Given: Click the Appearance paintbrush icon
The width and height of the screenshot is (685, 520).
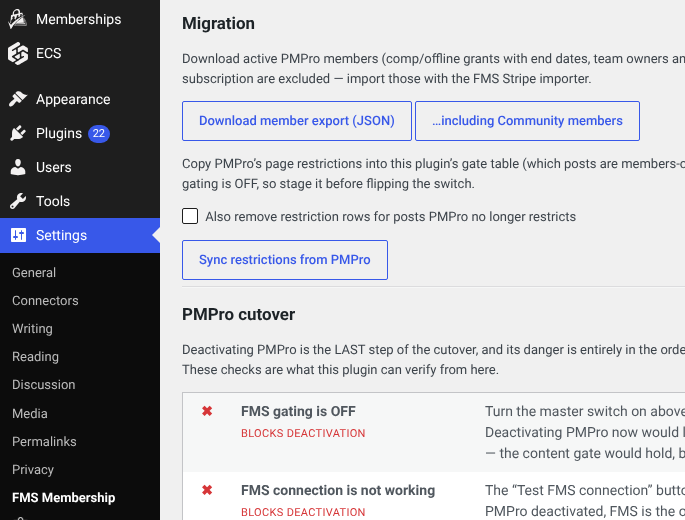Looking at the screenshot, I should (18, 99).
